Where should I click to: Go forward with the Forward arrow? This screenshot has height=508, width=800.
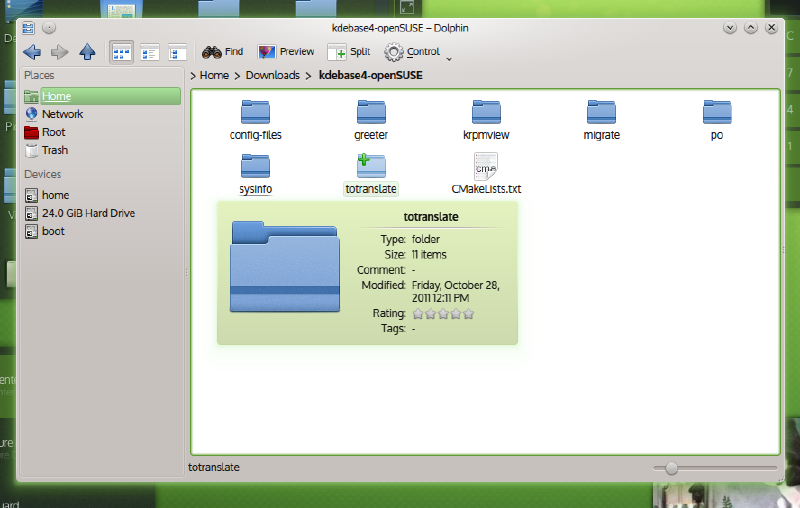60,52
